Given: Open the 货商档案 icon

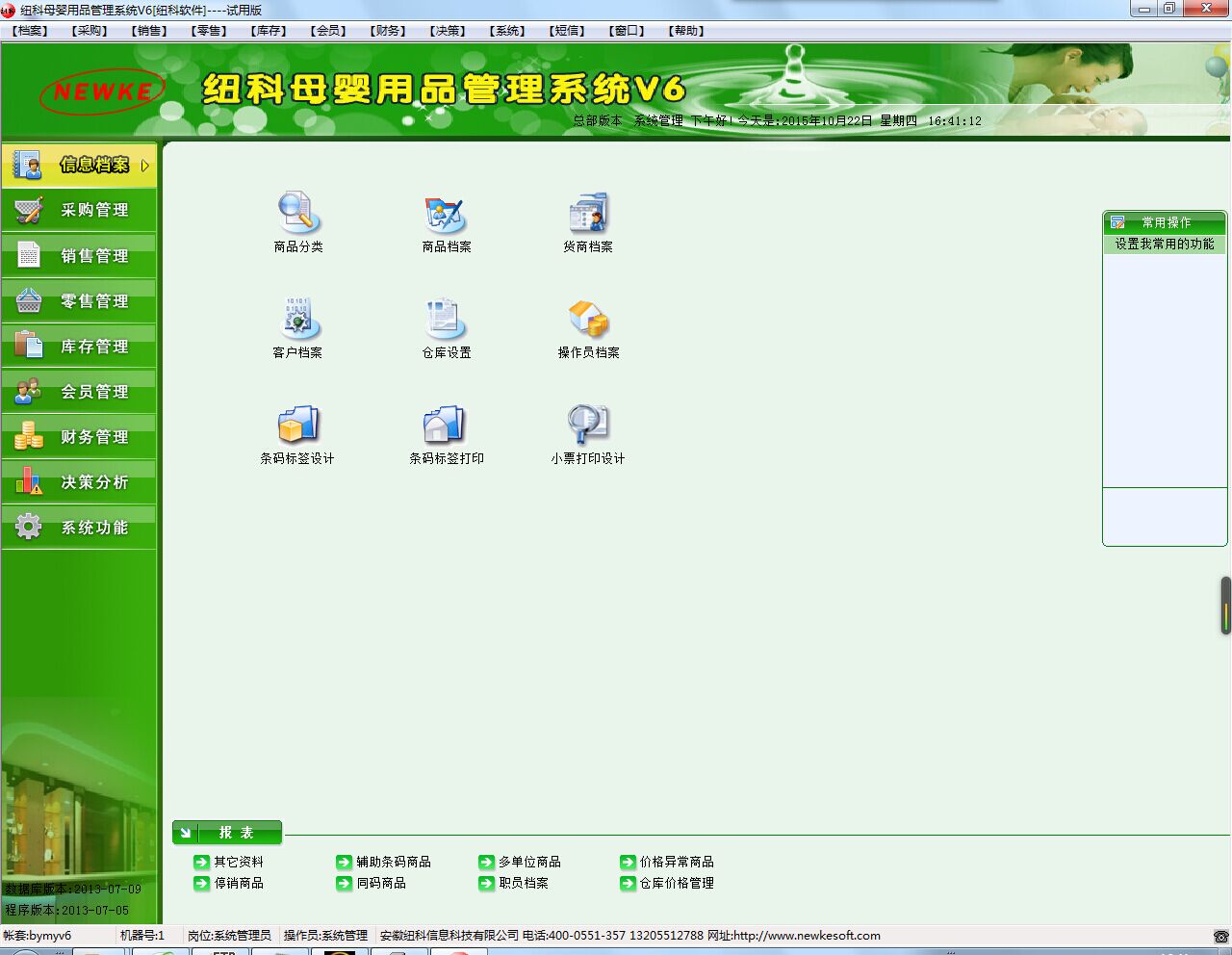Looking at the screenshot, I should point(588,214).
